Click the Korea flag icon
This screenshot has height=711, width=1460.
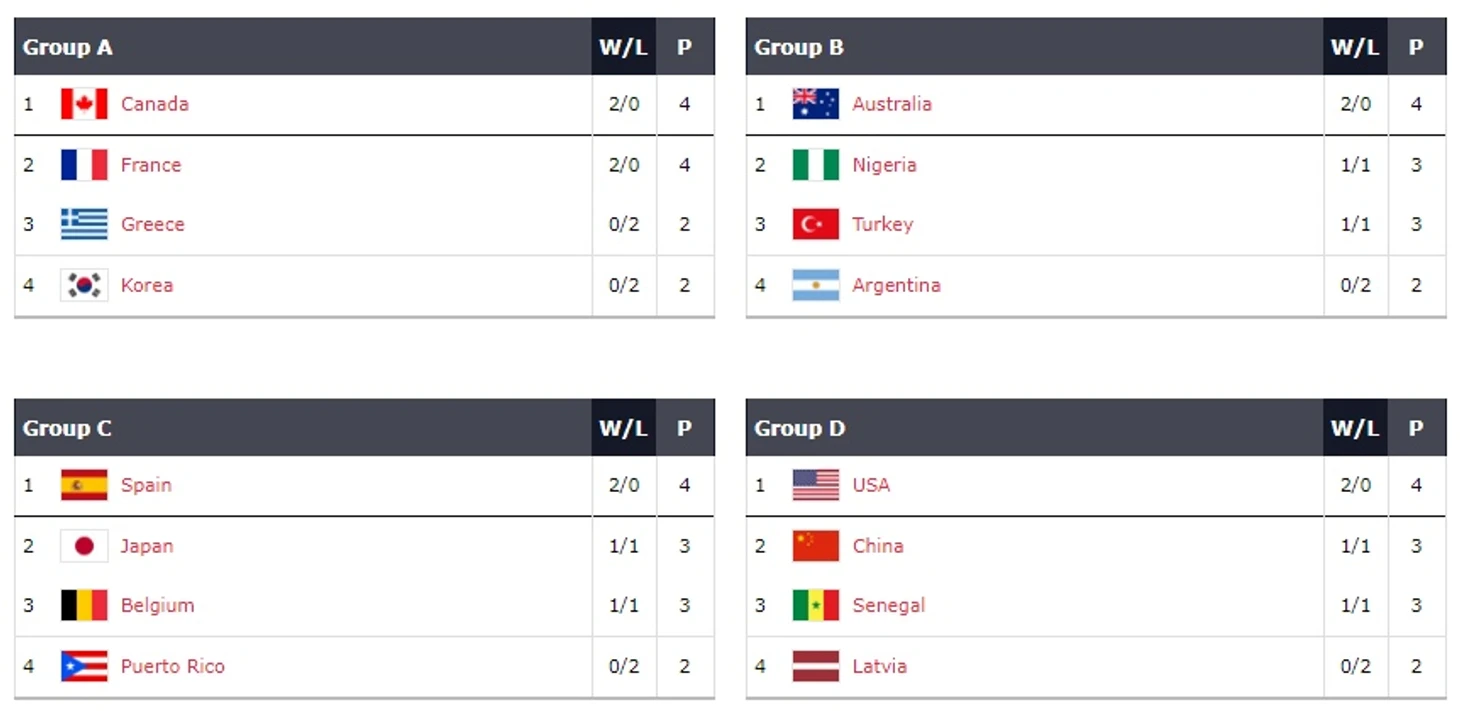(84, 285)
